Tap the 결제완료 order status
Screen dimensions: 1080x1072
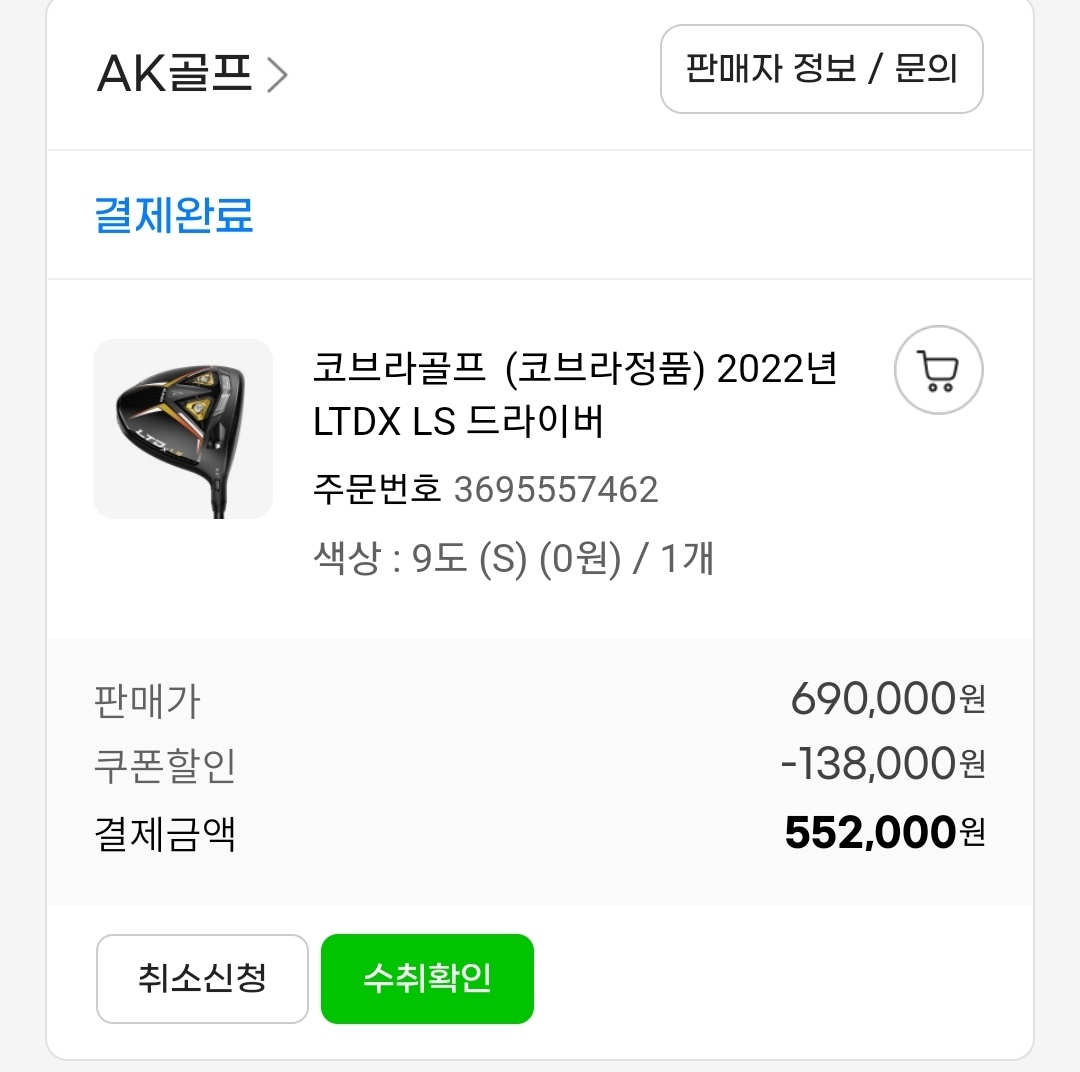[x=174, y=216]
